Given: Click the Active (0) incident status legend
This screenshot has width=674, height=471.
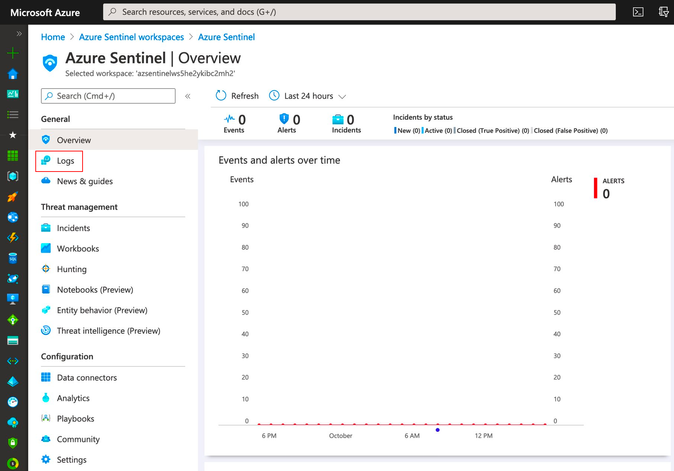Looking at the screenshot, I should tap(437, 131).
